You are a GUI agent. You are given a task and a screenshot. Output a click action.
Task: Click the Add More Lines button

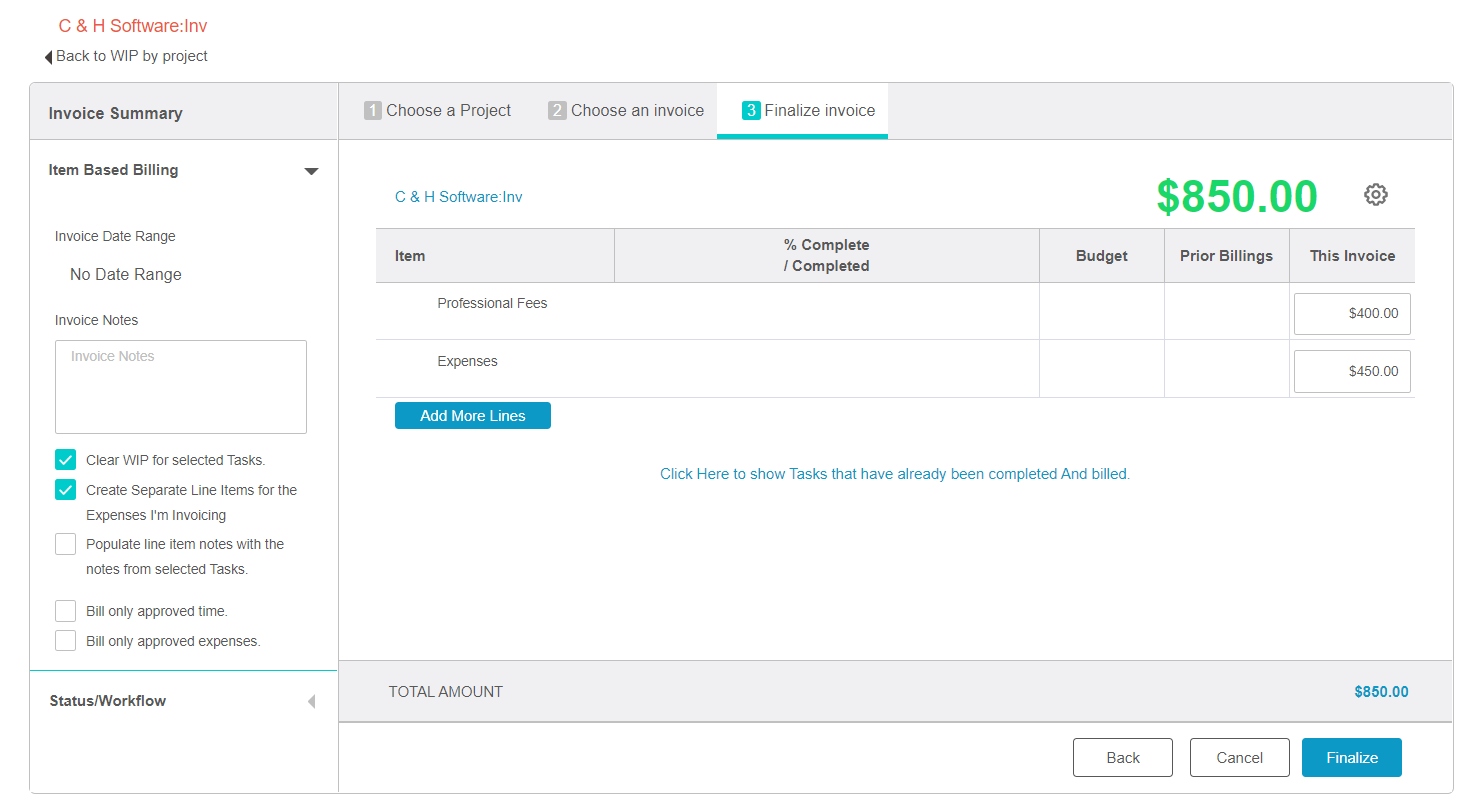point(472,416)
